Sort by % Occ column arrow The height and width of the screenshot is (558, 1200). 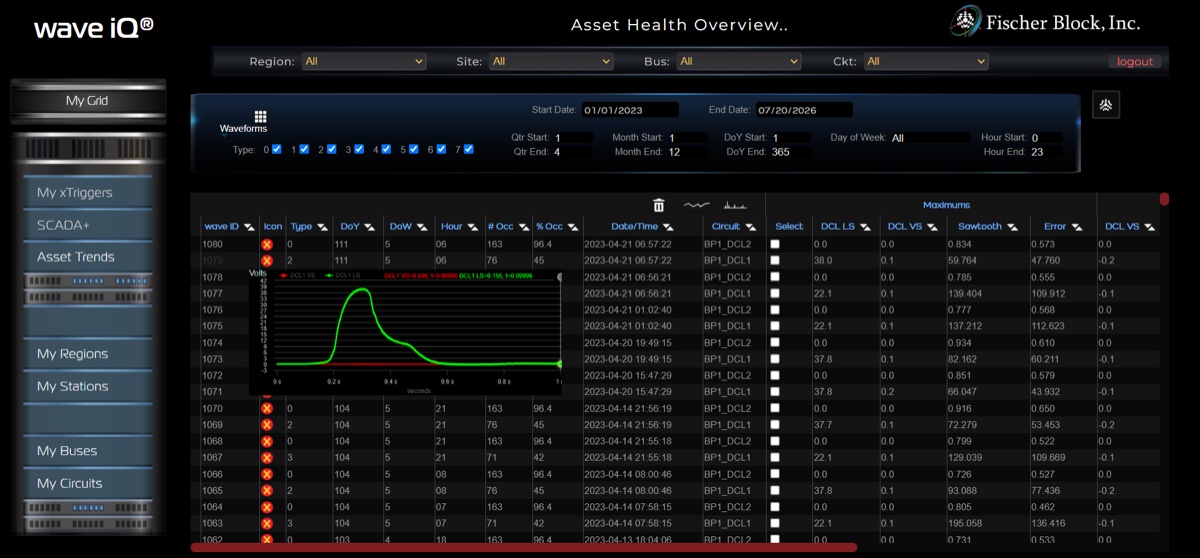pos(571,227)
